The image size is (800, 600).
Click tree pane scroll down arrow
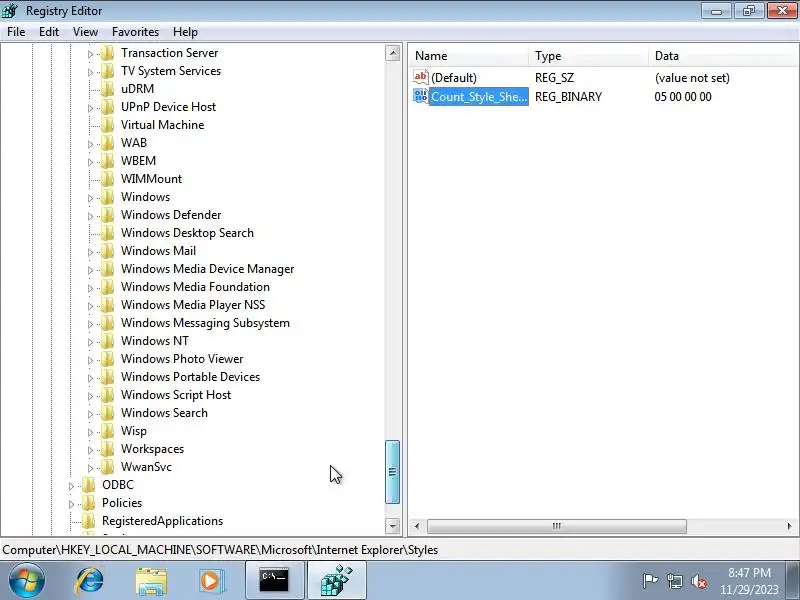tap(392, 526)
